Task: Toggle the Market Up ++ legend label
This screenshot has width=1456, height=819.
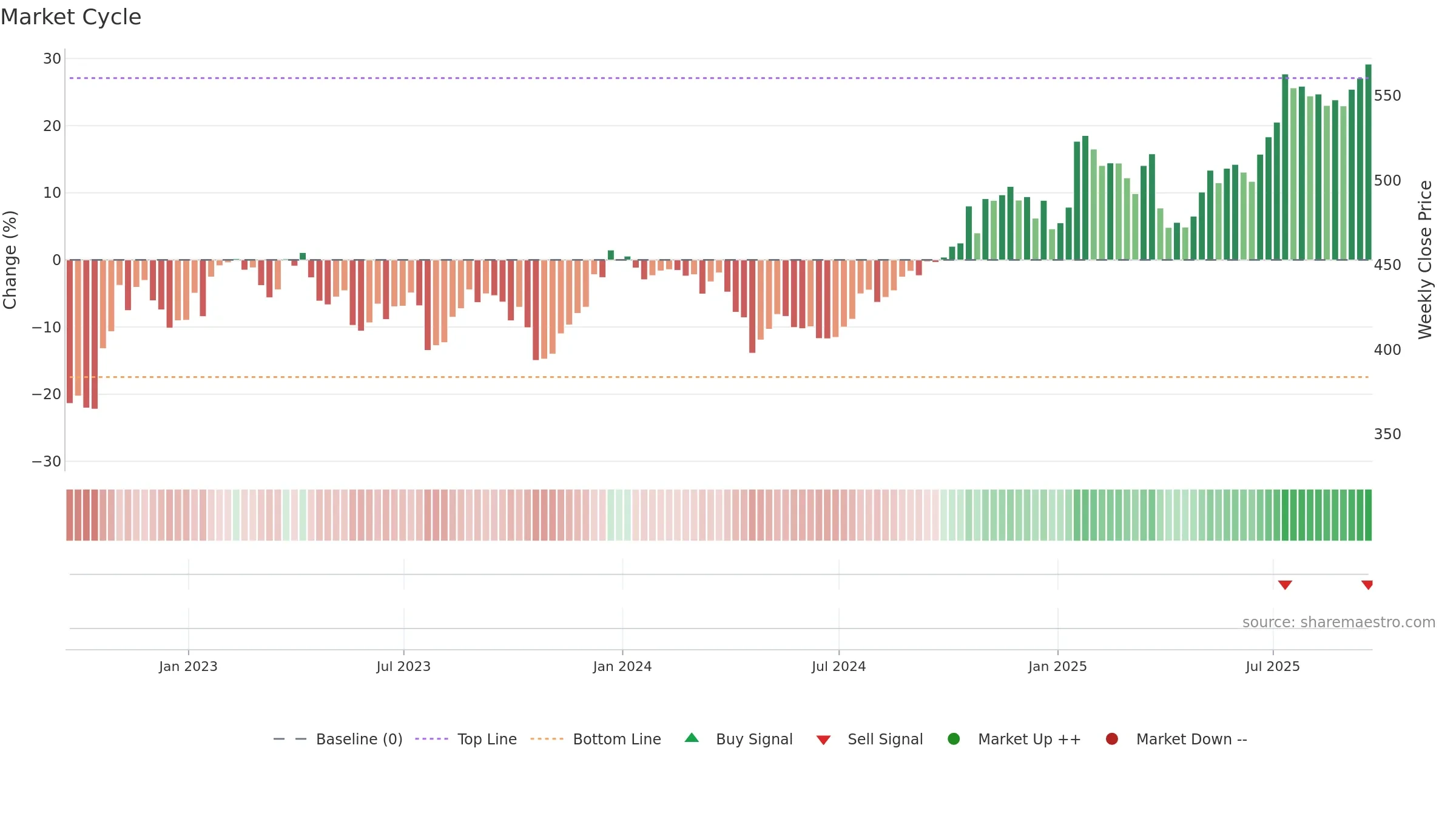Action: pos(1030,739)
